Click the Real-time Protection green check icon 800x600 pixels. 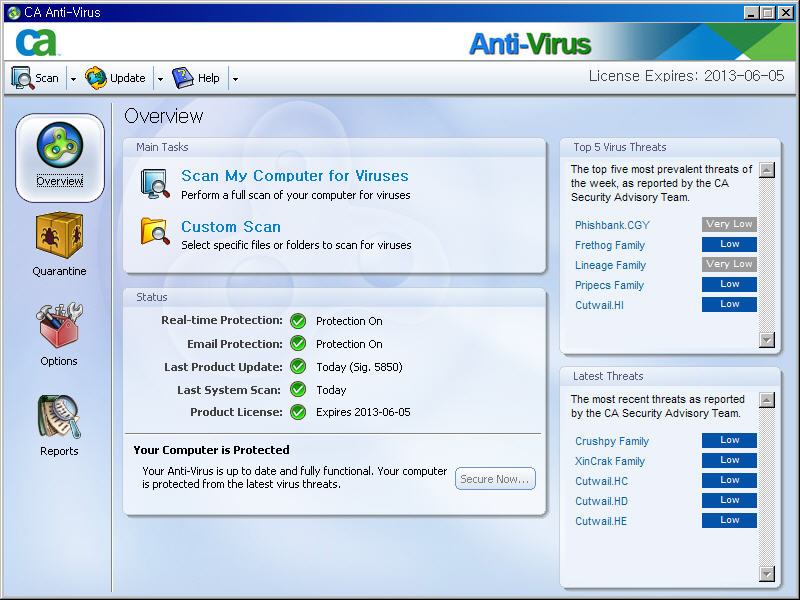pyautogui.click(x=298, y=321)
